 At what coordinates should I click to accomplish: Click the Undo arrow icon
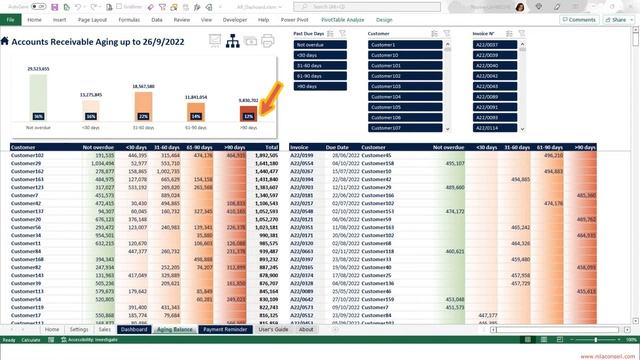coord(78,7)
